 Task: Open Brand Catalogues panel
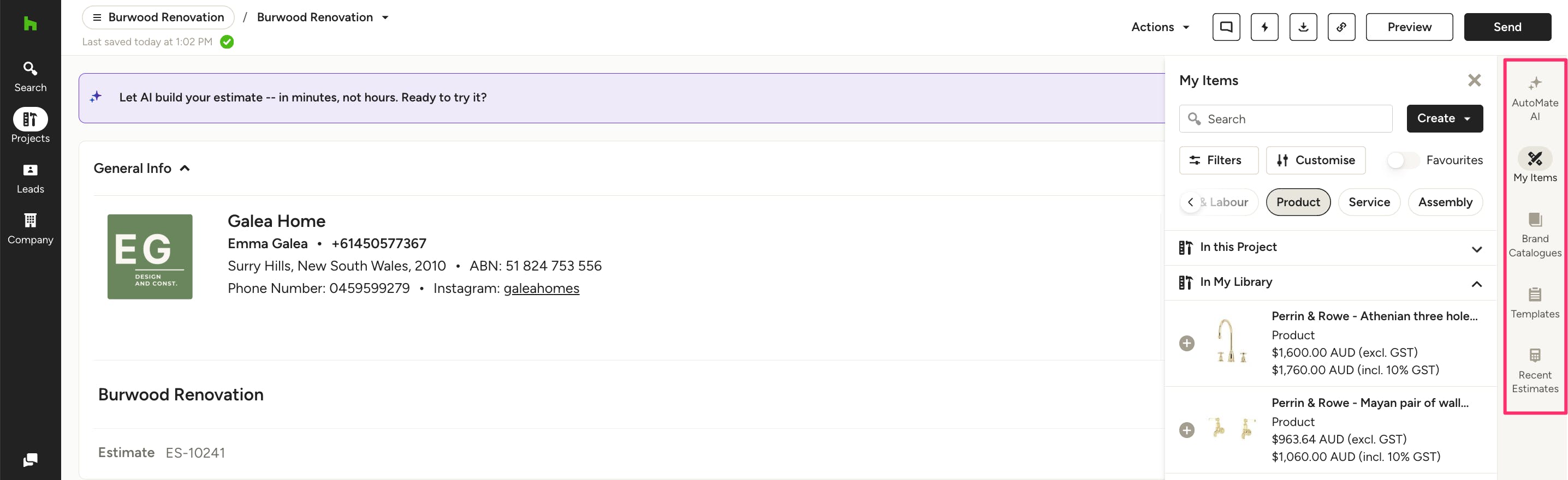pos(1535,234)
